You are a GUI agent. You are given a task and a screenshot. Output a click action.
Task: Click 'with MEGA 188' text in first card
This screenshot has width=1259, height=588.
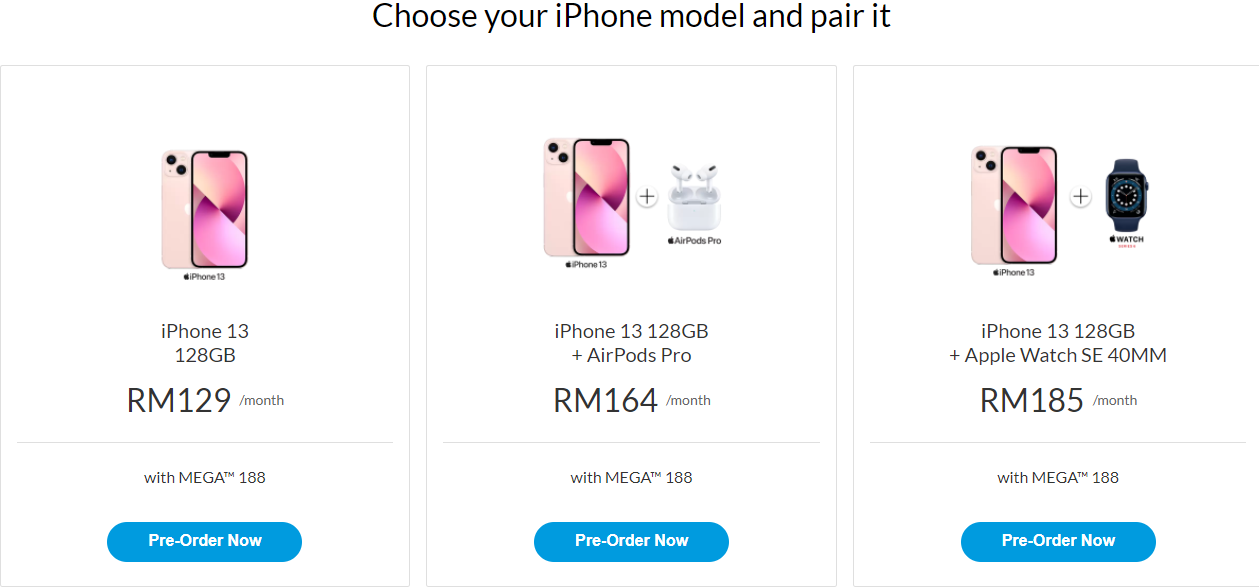(205, 477)
